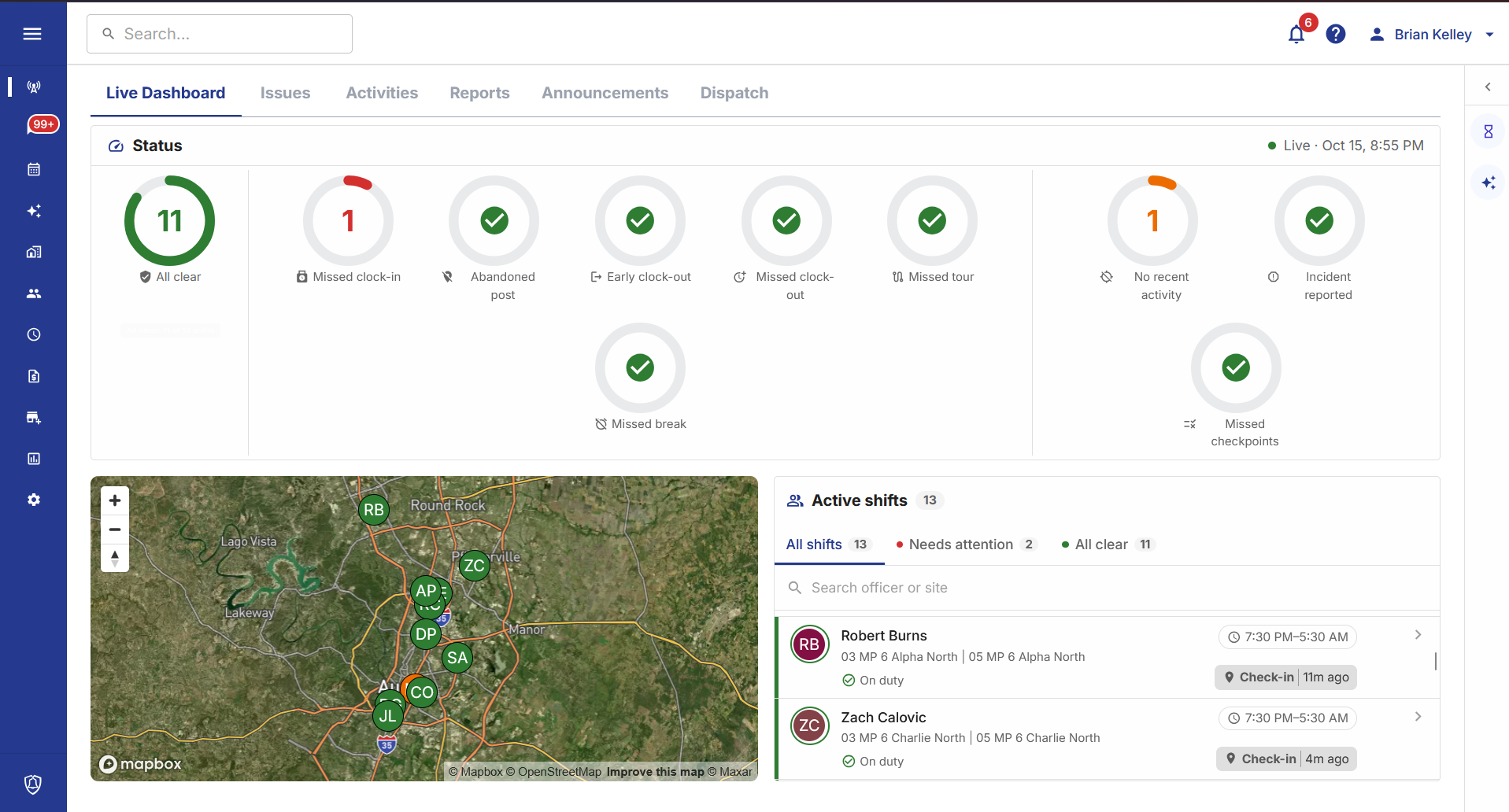This screenshot has height=812, width=1509.
Task: Click Robert Burns Check-in 11m ago chip
Action: [1285, 677]
